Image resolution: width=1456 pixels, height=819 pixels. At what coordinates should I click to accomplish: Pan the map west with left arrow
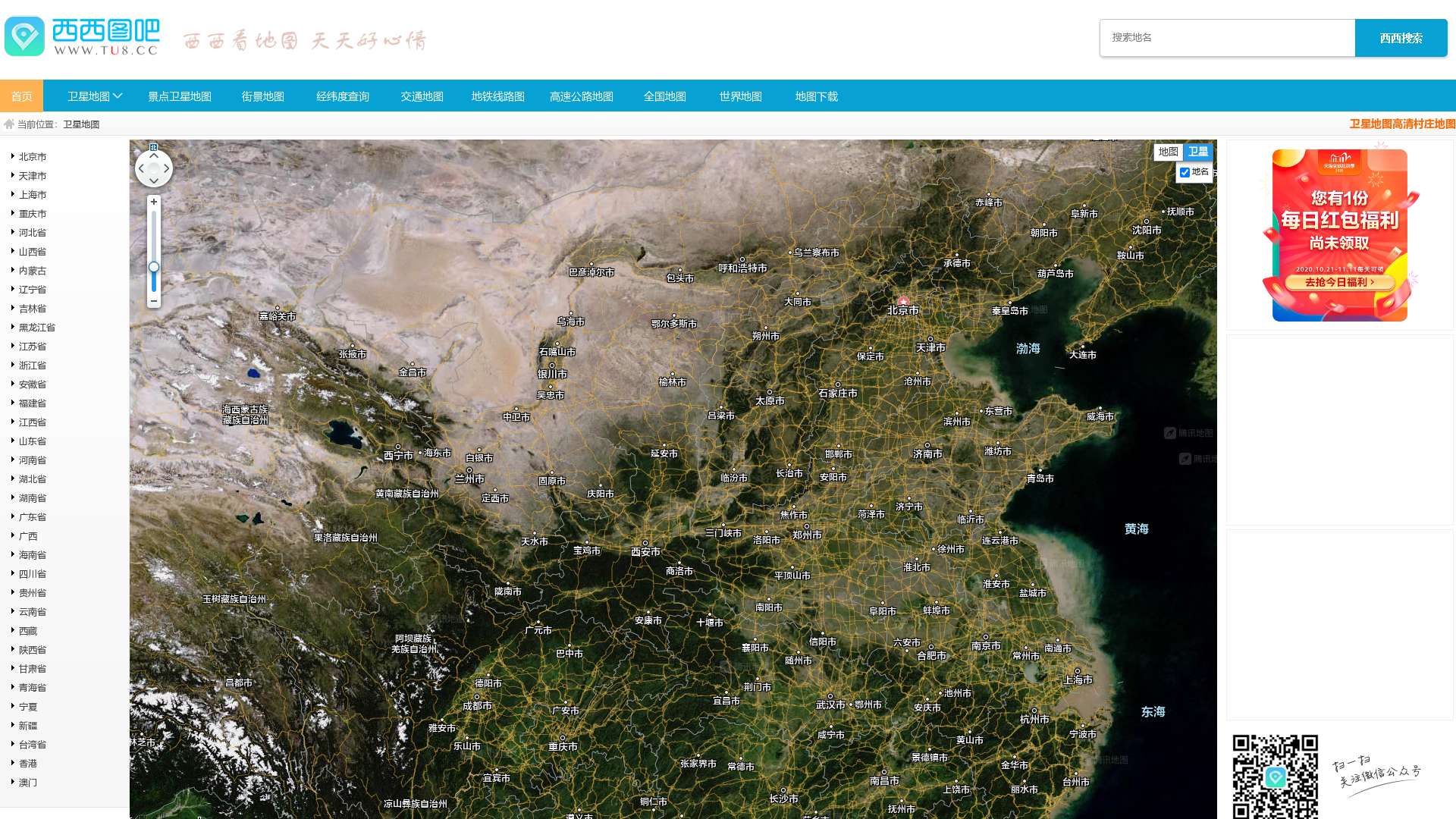tap(141, 168)
